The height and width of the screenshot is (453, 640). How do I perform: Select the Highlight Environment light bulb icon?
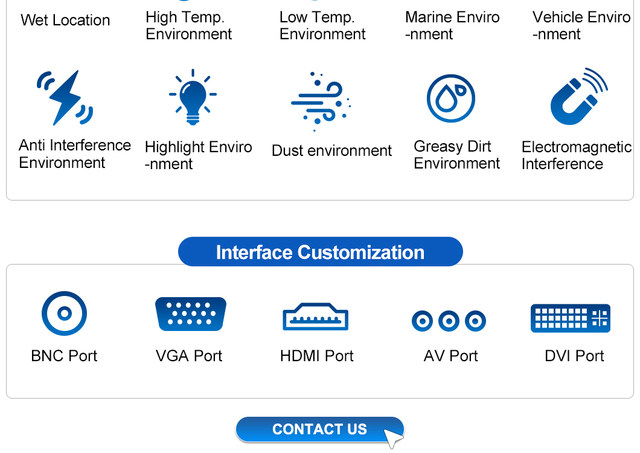pyautogui.click(x=193, y=97)
